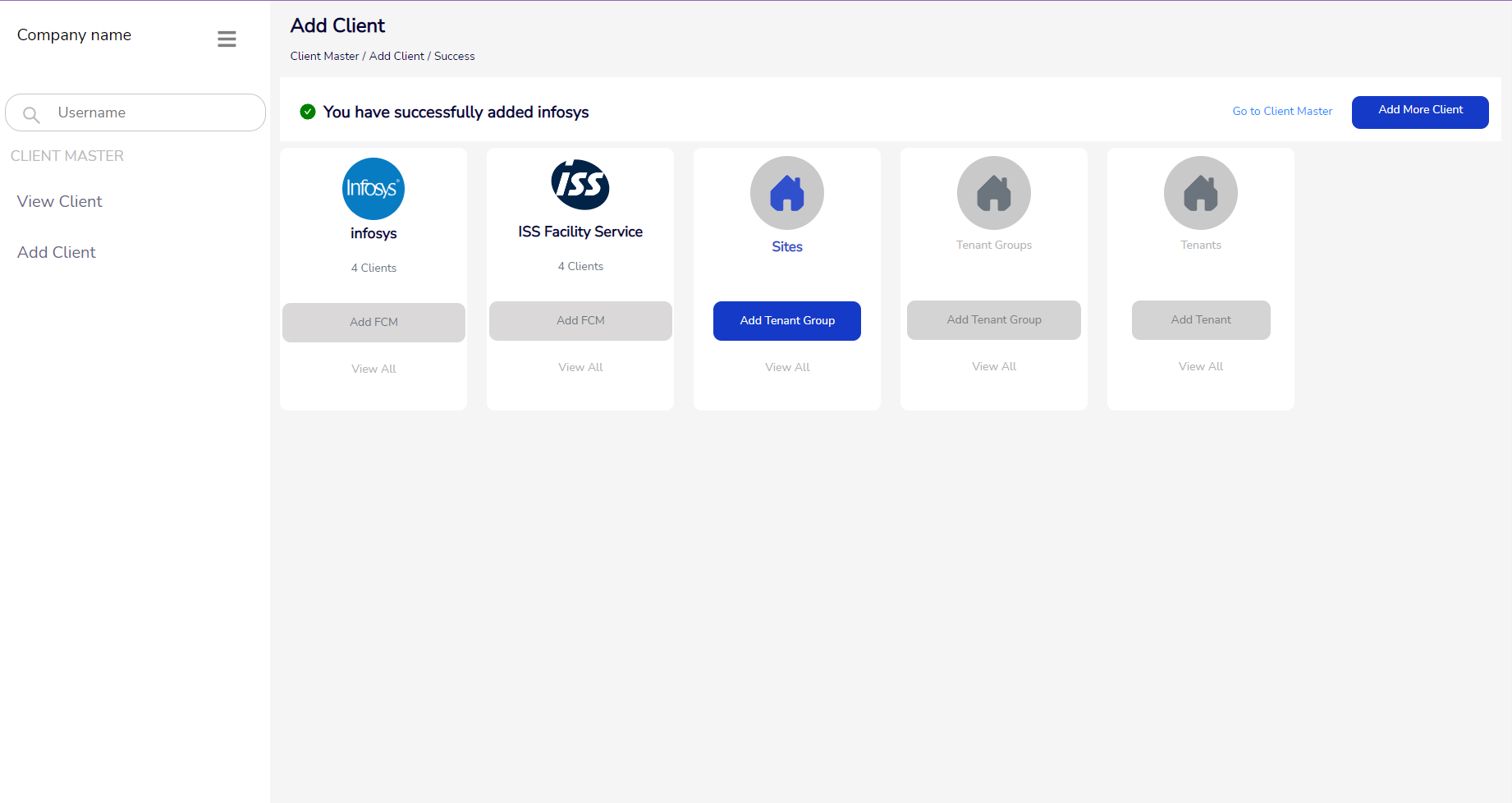Click the Company name text

click(74, 34)
